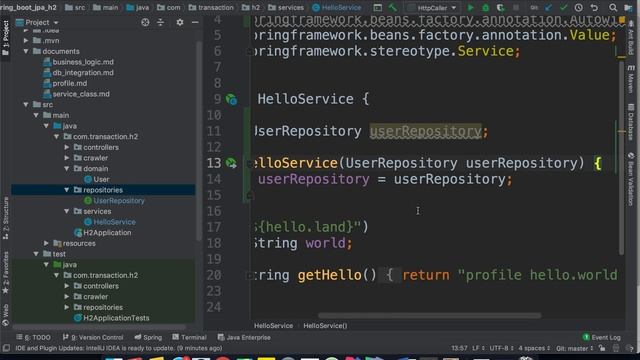This screenshot has width=640, height=360.
Task: Collapse the documents folder
Action: [26, 51]
